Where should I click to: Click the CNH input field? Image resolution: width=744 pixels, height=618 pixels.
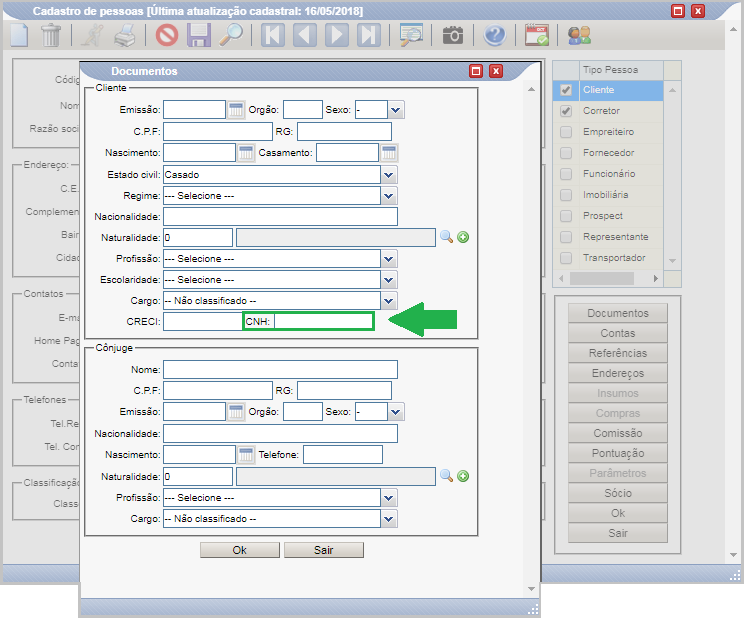[323, 321]
